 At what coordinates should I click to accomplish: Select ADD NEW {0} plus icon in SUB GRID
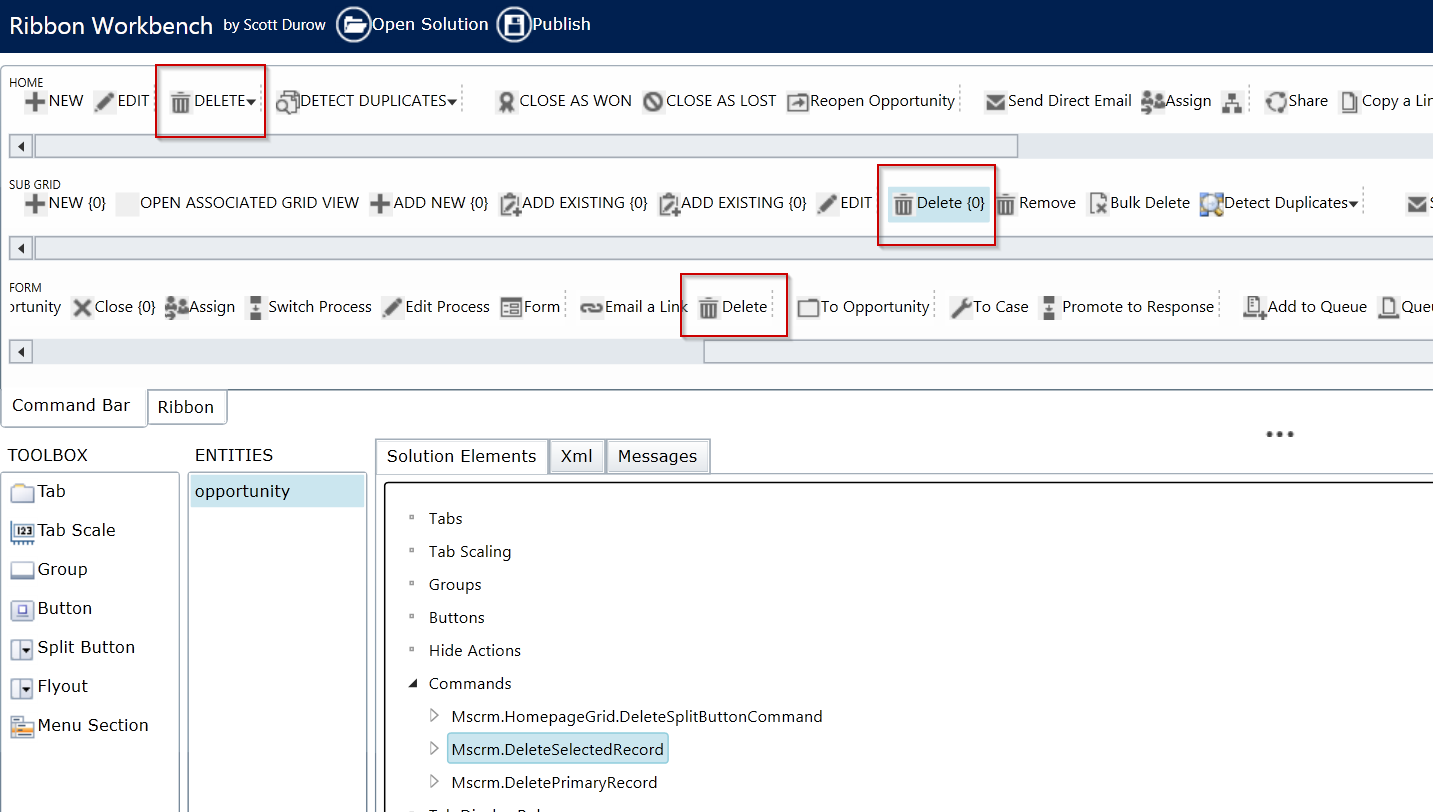[380, 204]
